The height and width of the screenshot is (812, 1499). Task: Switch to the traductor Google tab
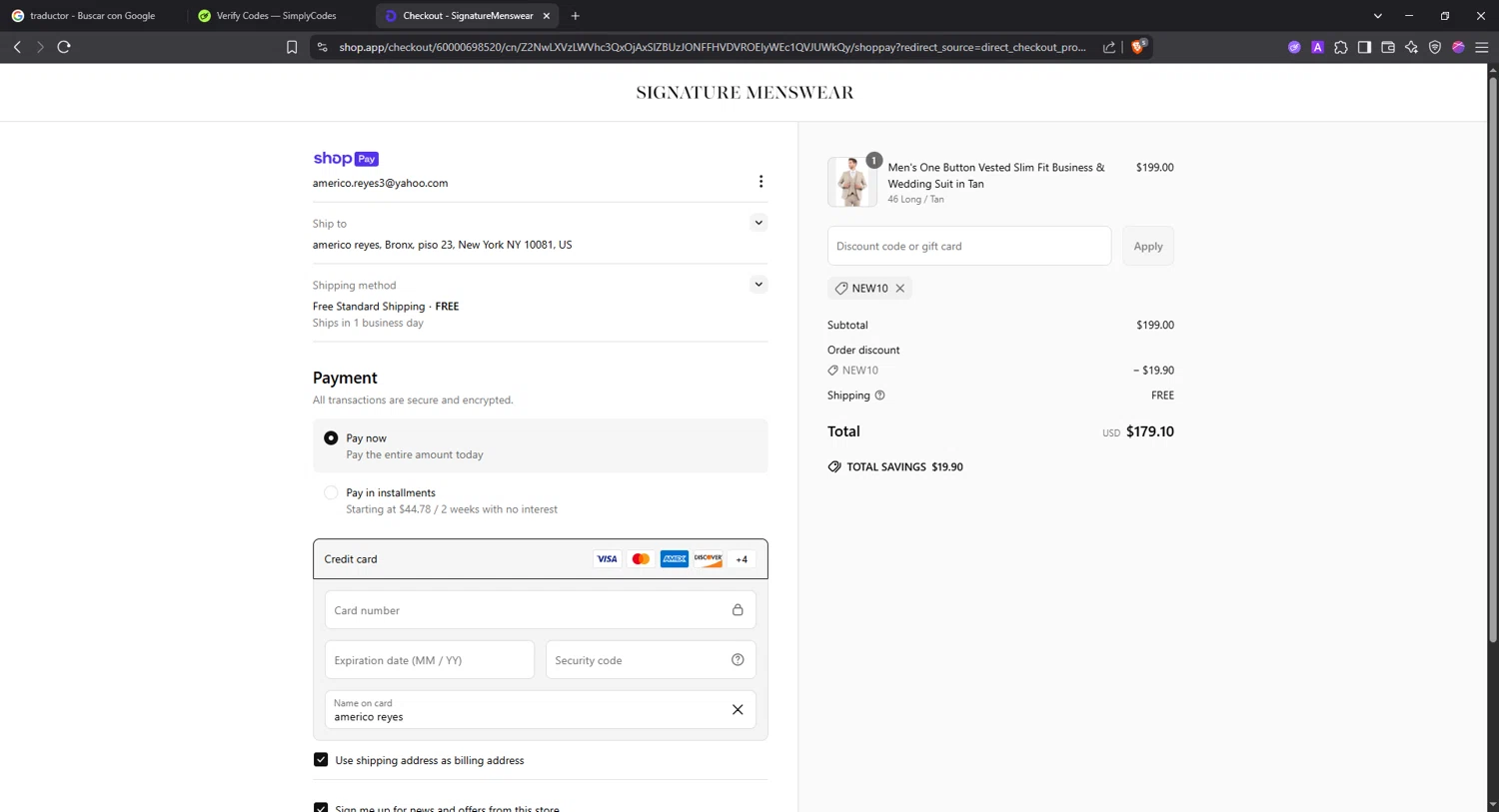[92, 16]
